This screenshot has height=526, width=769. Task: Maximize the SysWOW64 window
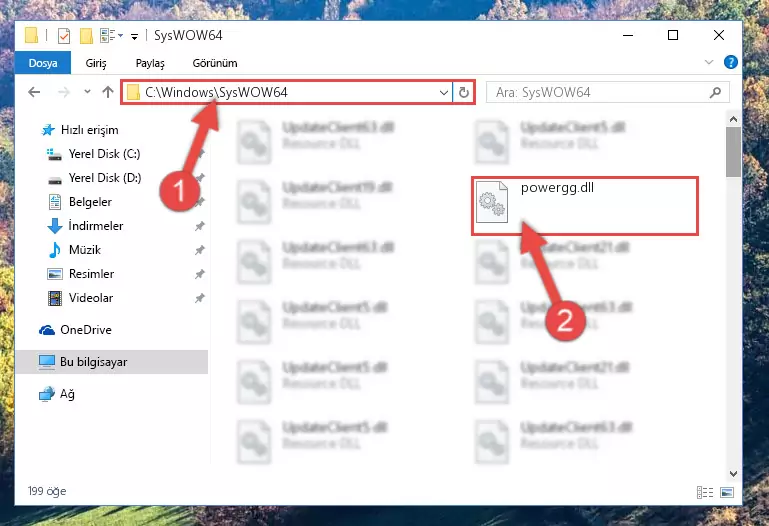coord(673,35)
